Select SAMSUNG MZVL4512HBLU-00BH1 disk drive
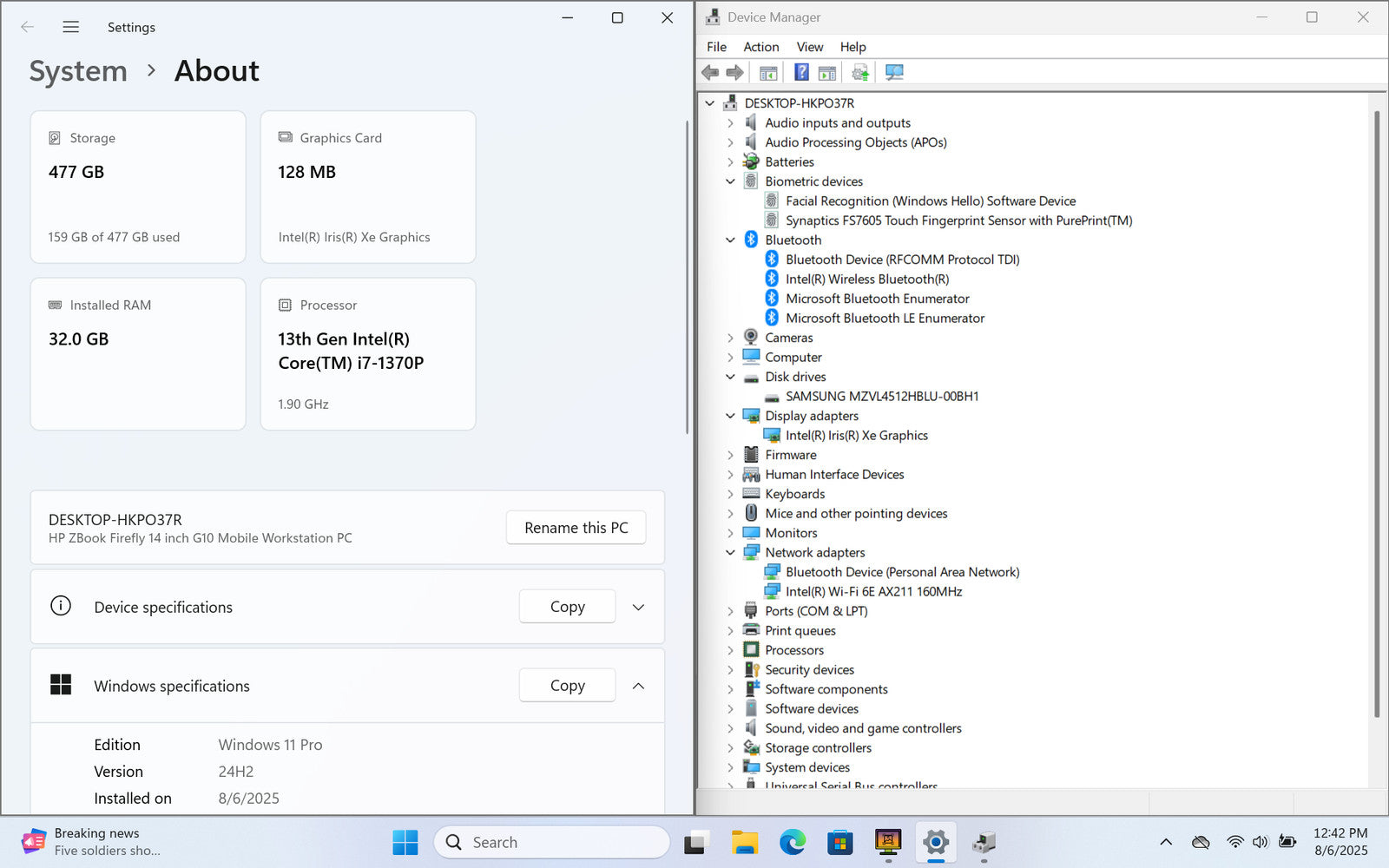This screenshot has width=1389, height=868. [x=882, y=397]
